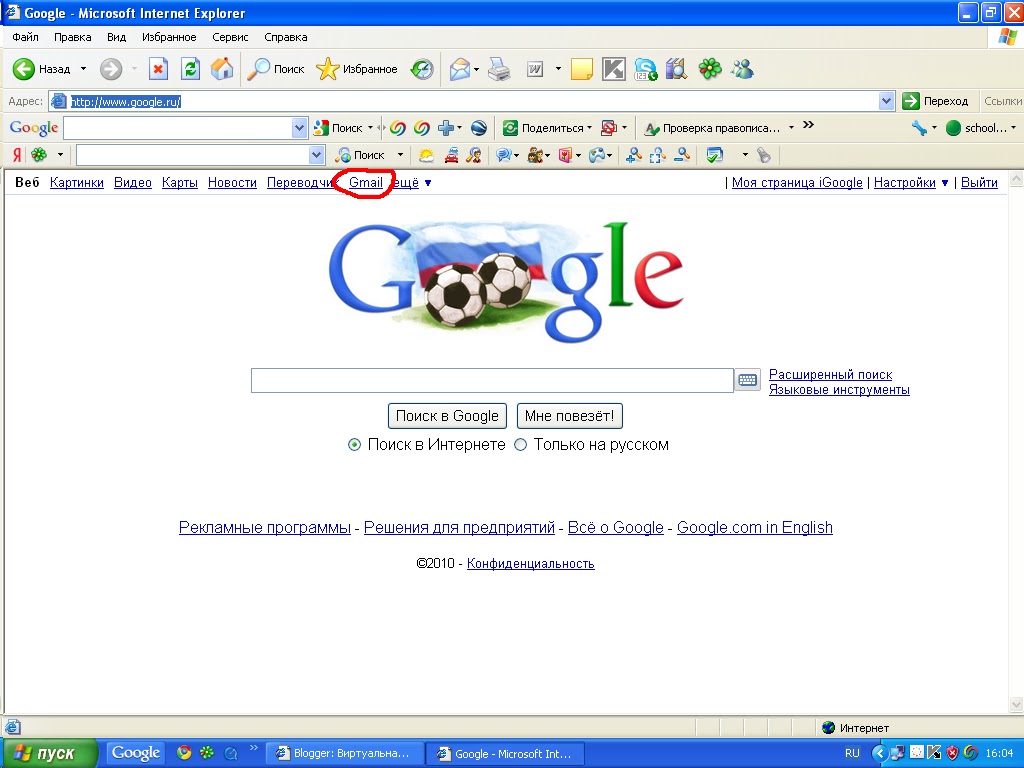Open the Research books icon
Viewport: 1024px width, 768px height.
pyautogui.click(x=677, y=69)
